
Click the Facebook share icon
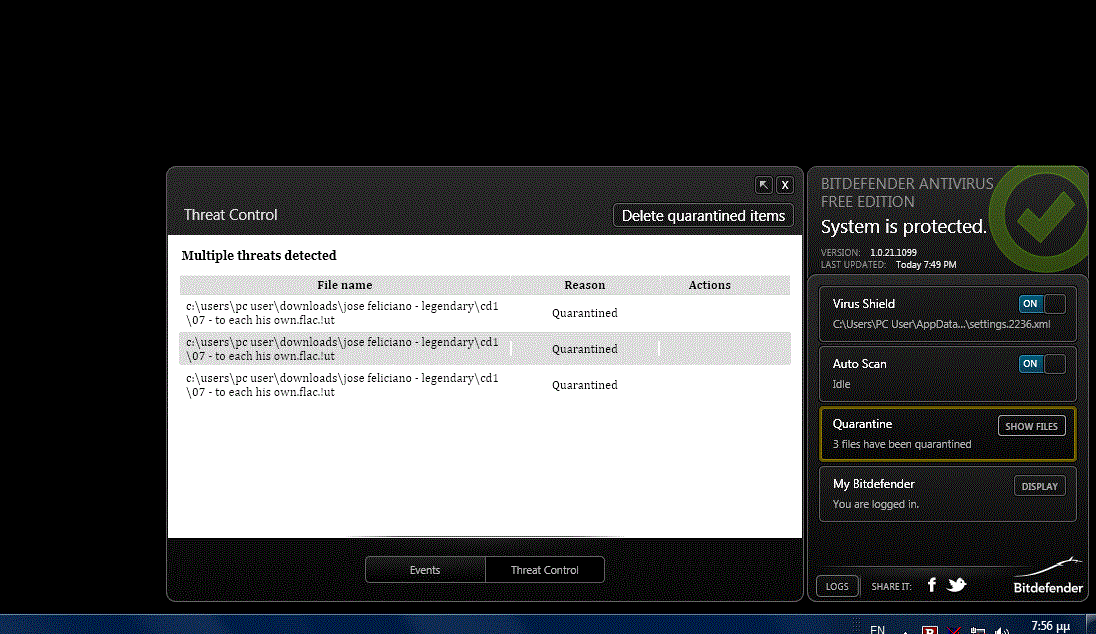(x=931, y=585)
